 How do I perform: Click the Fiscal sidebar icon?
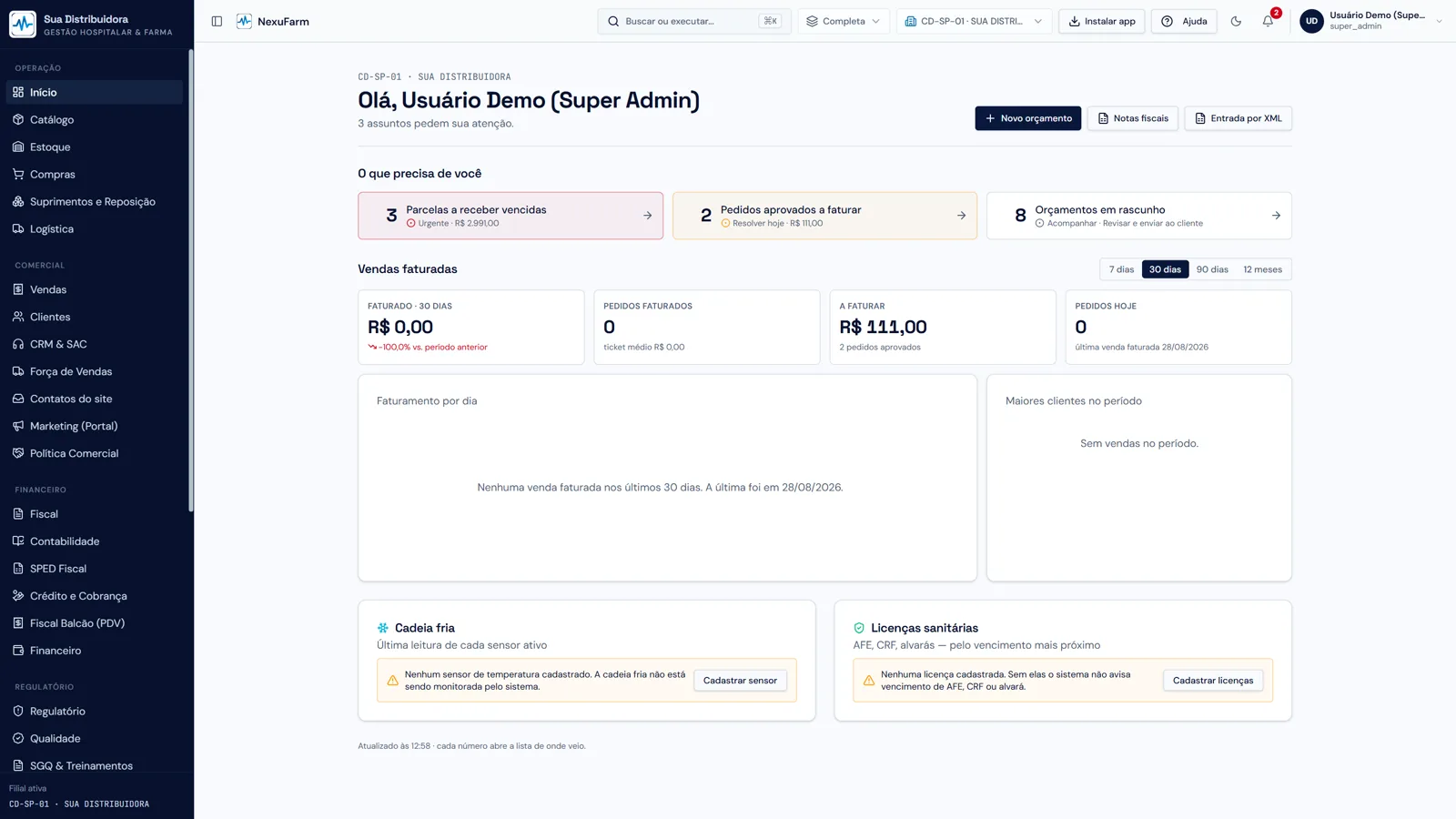18,514
